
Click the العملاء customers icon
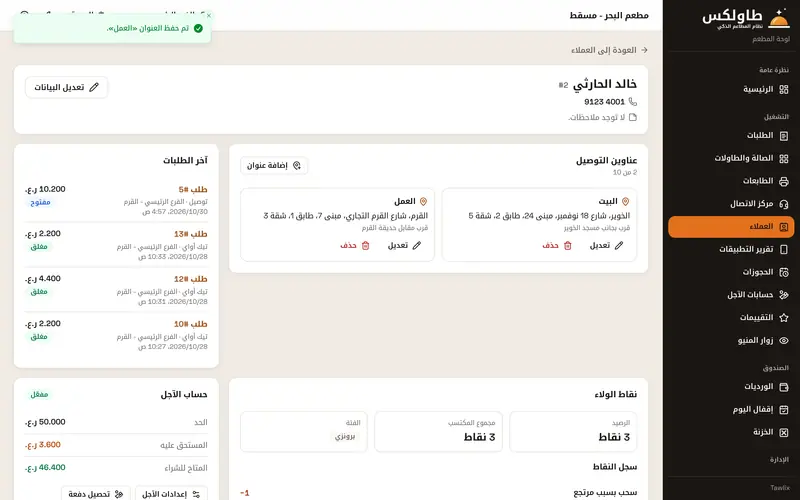784,227
